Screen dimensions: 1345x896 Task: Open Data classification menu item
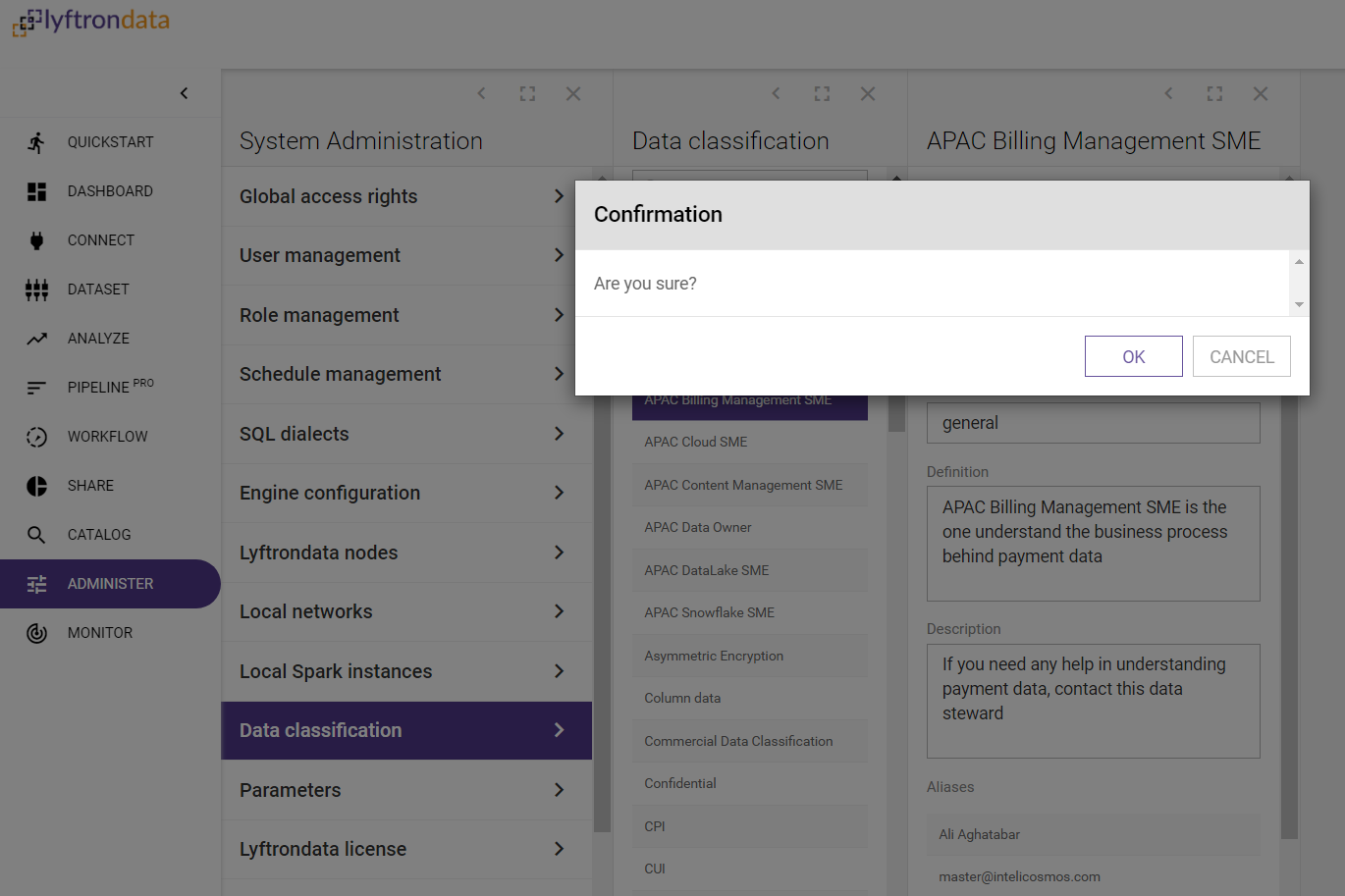coord(406,730)
